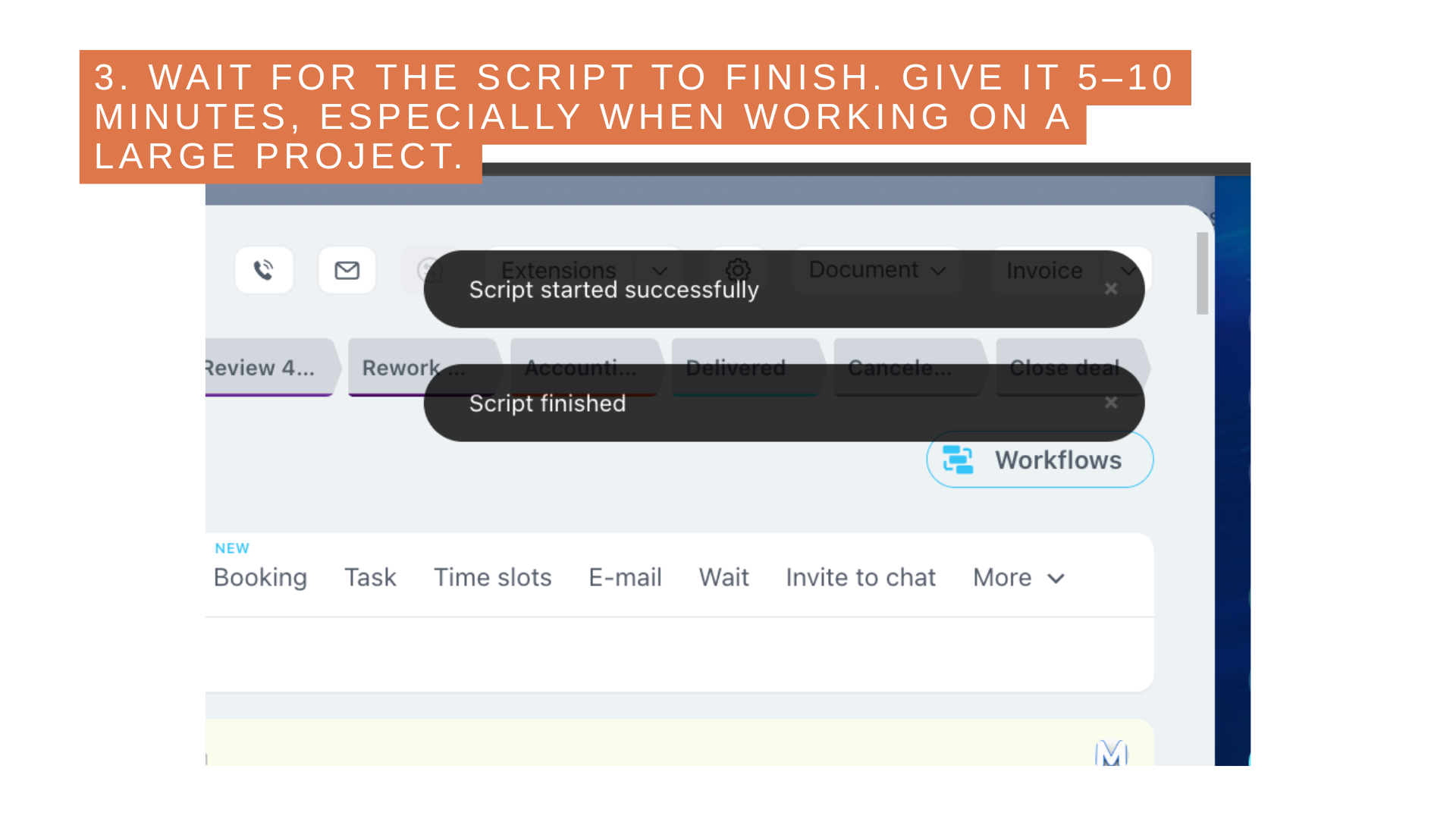Select the Wait tab
The image size is (1456, 819).
723,578
